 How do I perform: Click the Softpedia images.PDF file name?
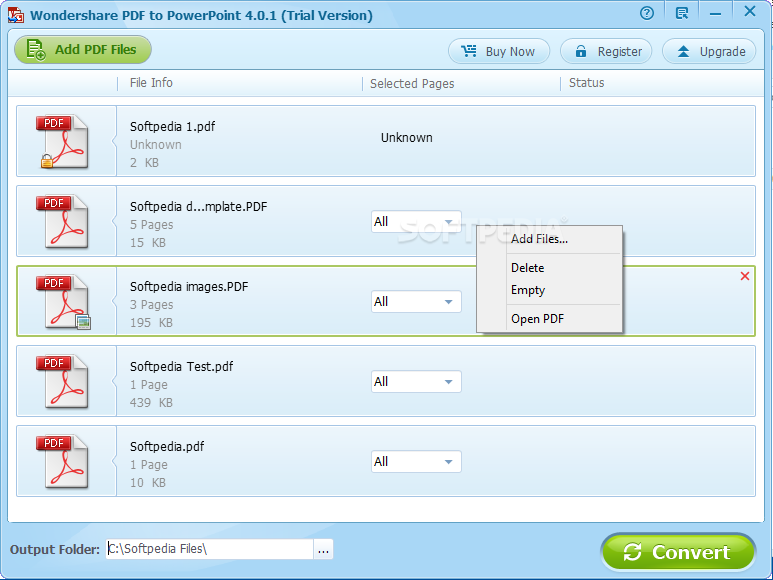[189, 287]
